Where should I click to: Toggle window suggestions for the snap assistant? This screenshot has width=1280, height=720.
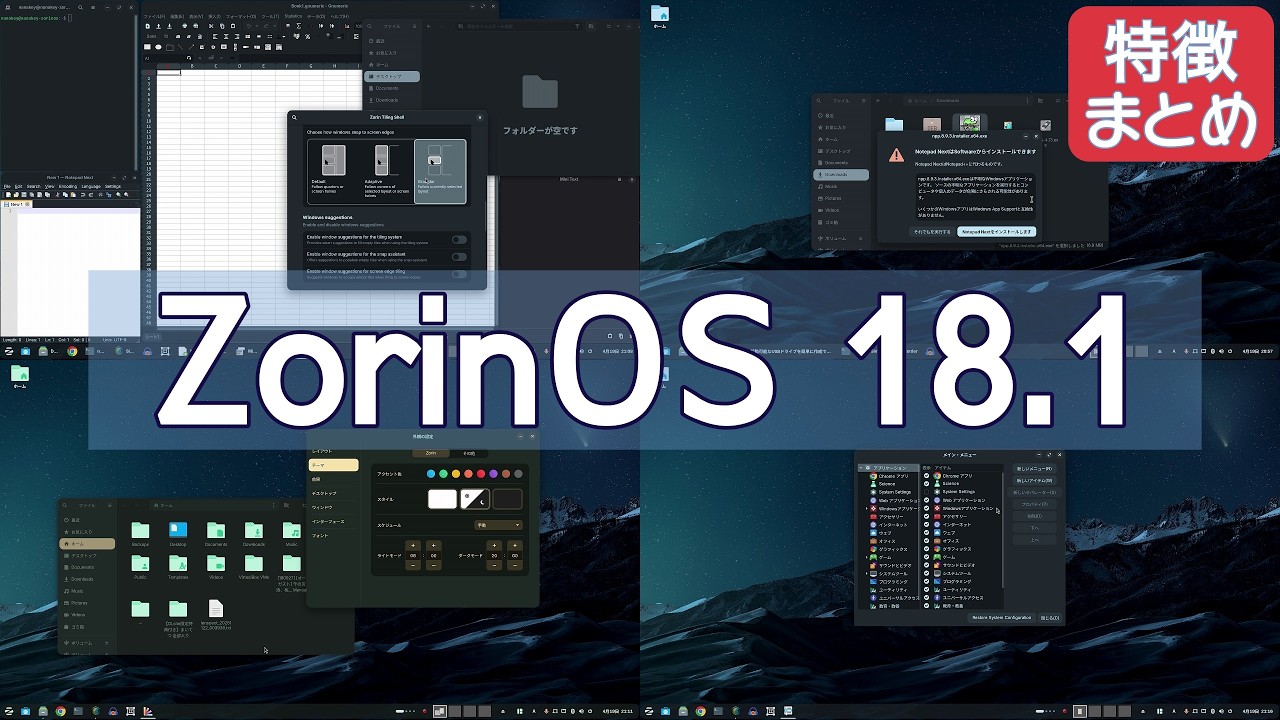tap(459, 256)
